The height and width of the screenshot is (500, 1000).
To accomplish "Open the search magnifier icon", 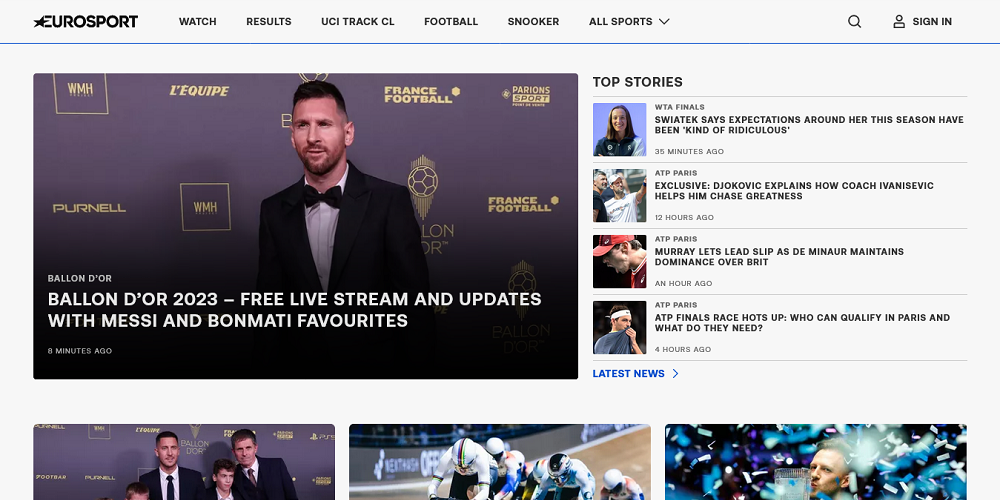I will [x=855, y=22].
